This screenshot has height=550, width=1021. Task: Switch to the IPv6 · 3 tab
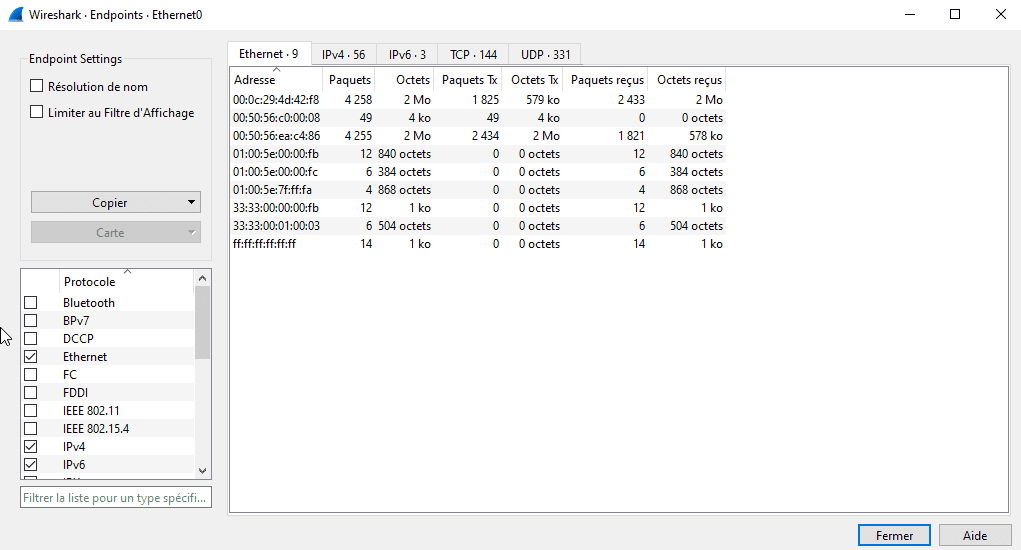(x=408, y=55)
